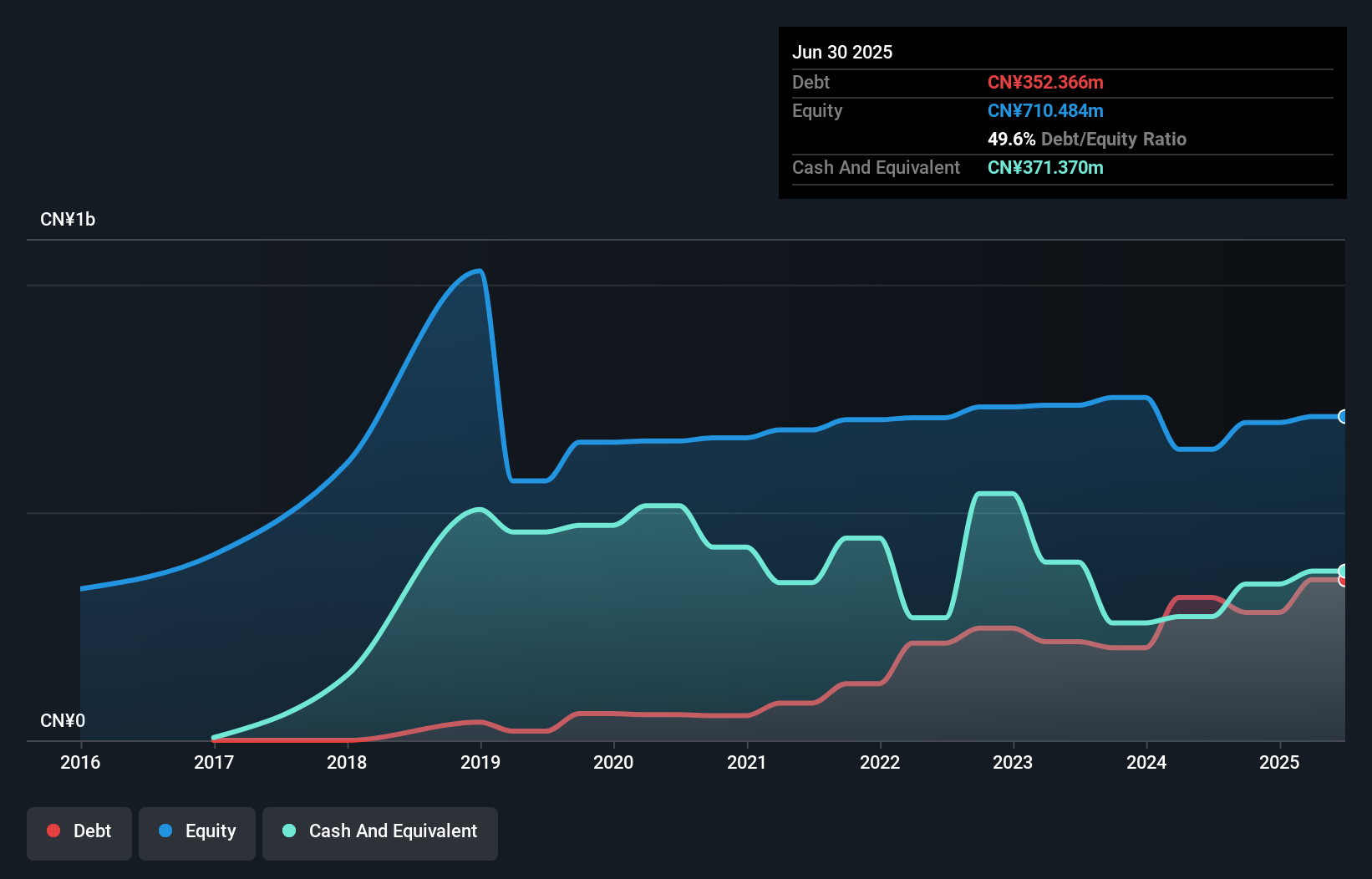Select the 2020 label on the timeline
1372x879 pixels.
pyautogui.click(x=613, y=762)
